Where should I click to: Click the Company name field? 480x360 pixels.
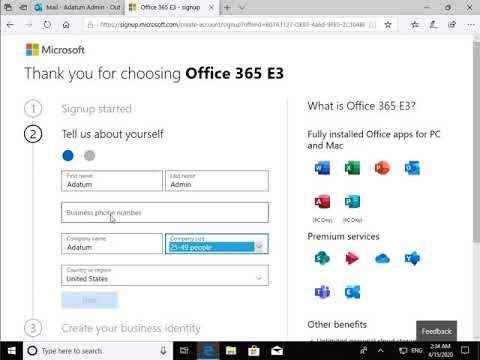pos(112,244)
